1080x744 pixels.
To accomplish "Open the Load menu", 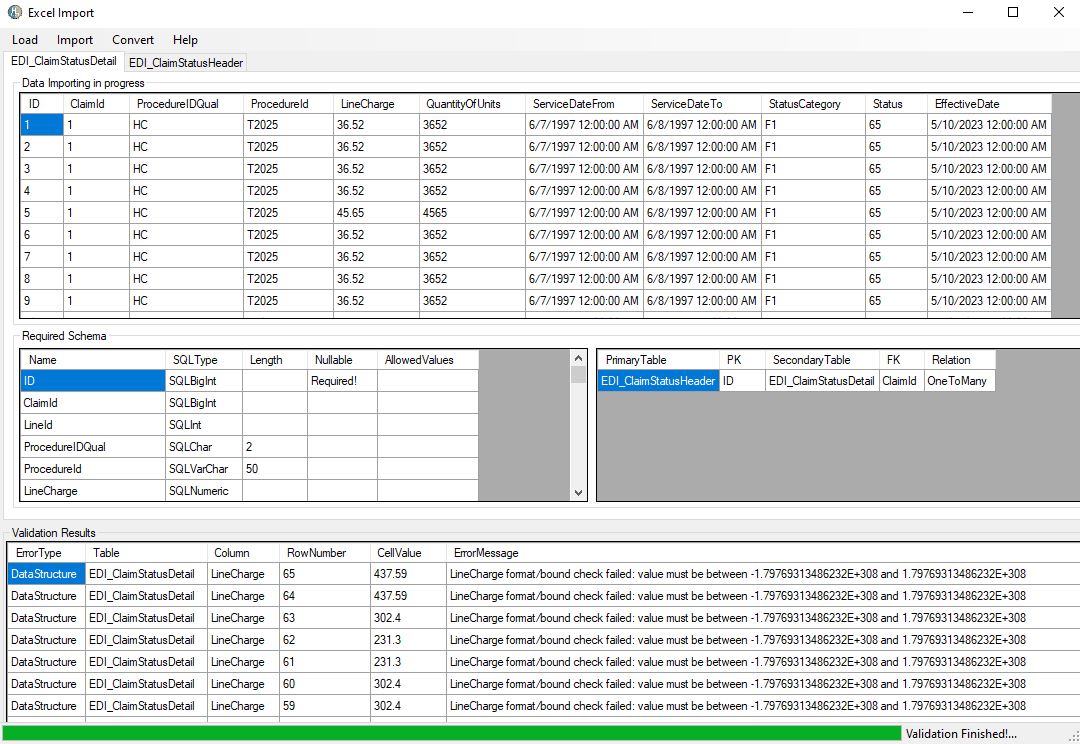I will click(x=25, y=40).
